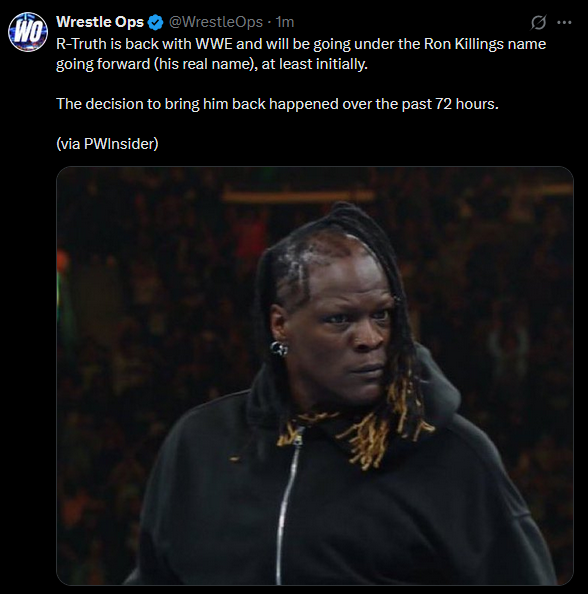Click the blue verified checkmark badge
Screen dimensions: 588x594
(x=155, y=22)
